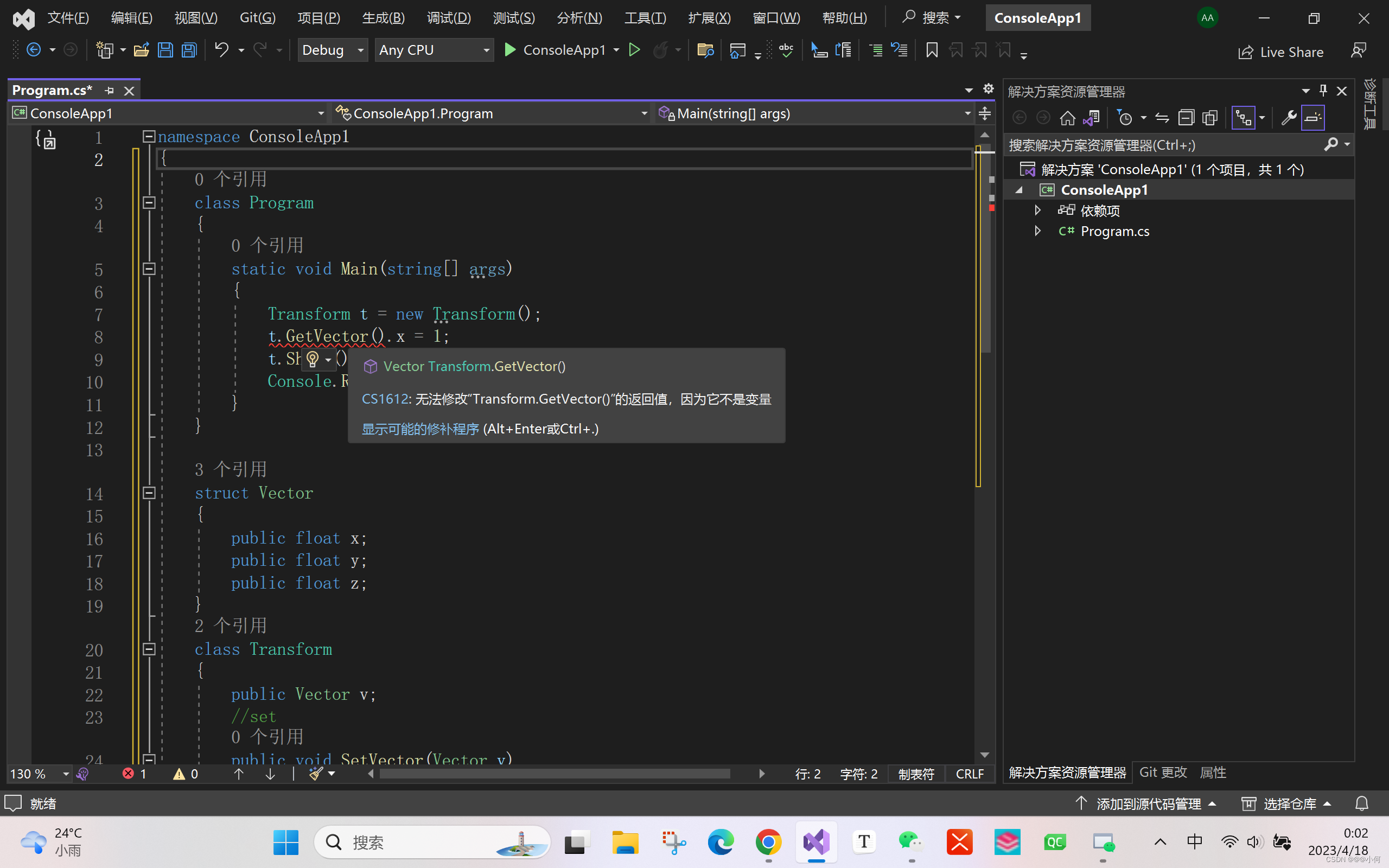1389x868 pixels.
Task: Click the notifications bell icon
Action: tap(1361, 803)
